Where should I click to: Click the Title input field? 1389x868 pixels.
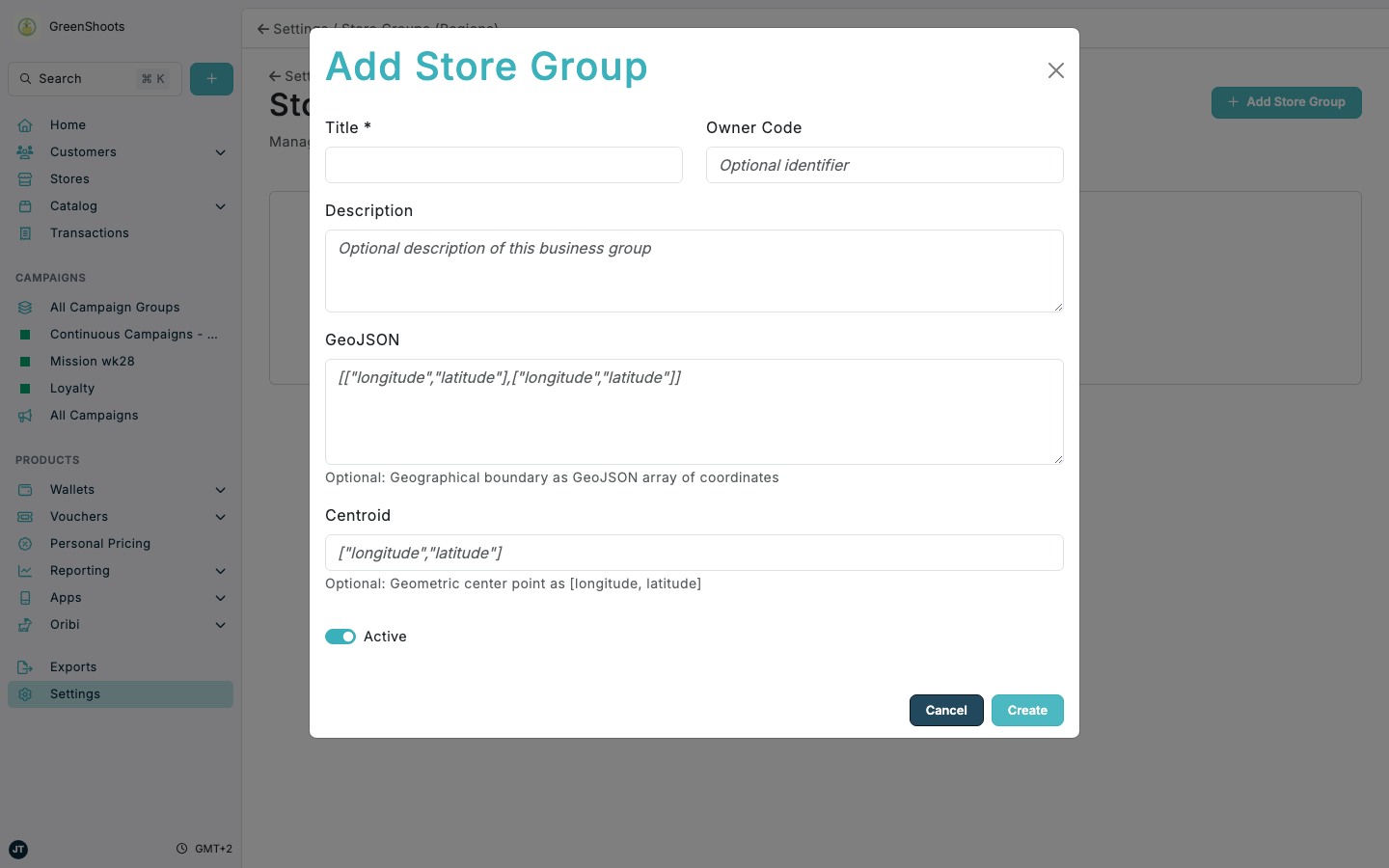(x=504, y=165)
